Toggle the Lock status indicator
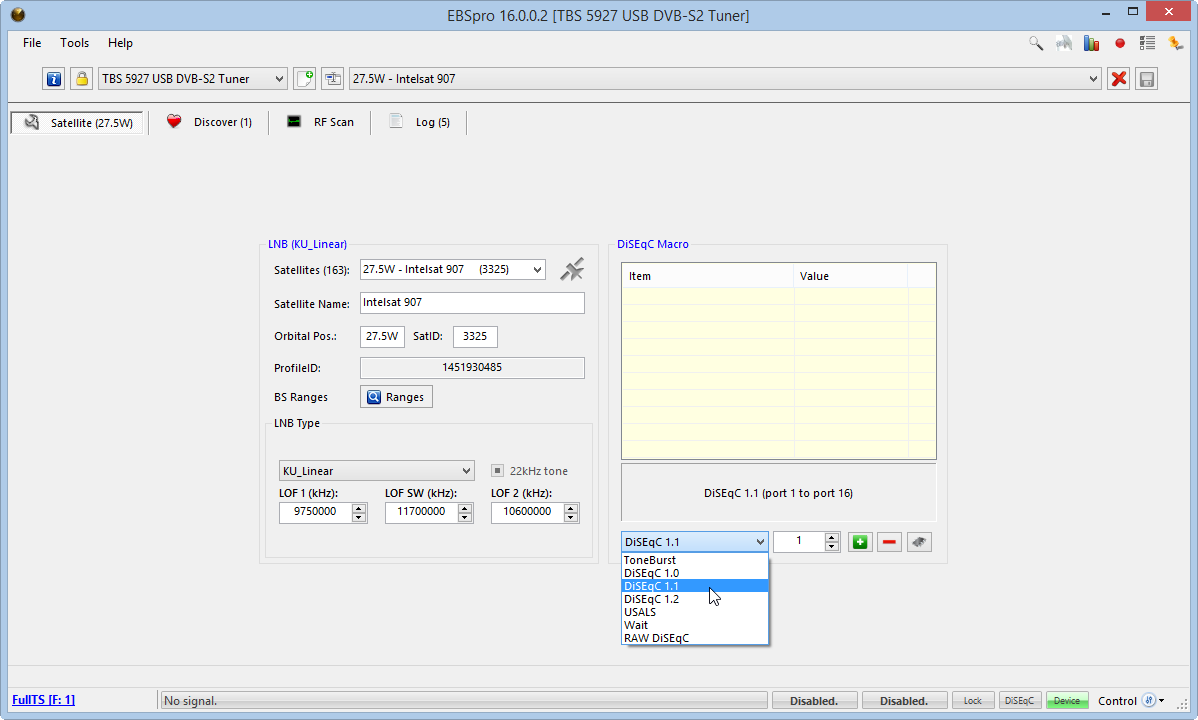Screen dimensions: 1198x720 click(x=972, y=701)
